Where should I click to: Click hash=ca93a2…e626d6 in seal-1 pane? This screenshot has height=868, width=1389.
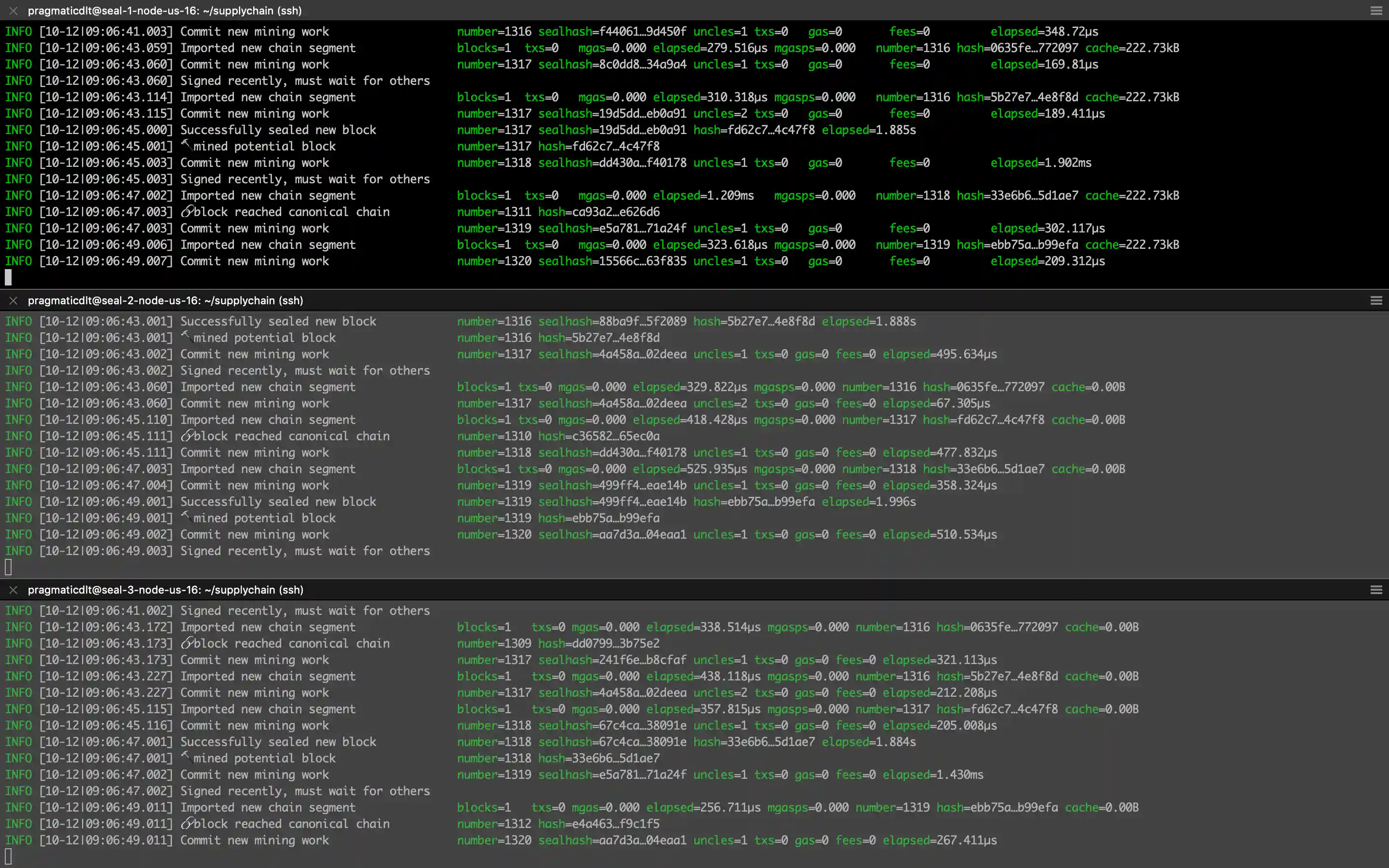599,212
